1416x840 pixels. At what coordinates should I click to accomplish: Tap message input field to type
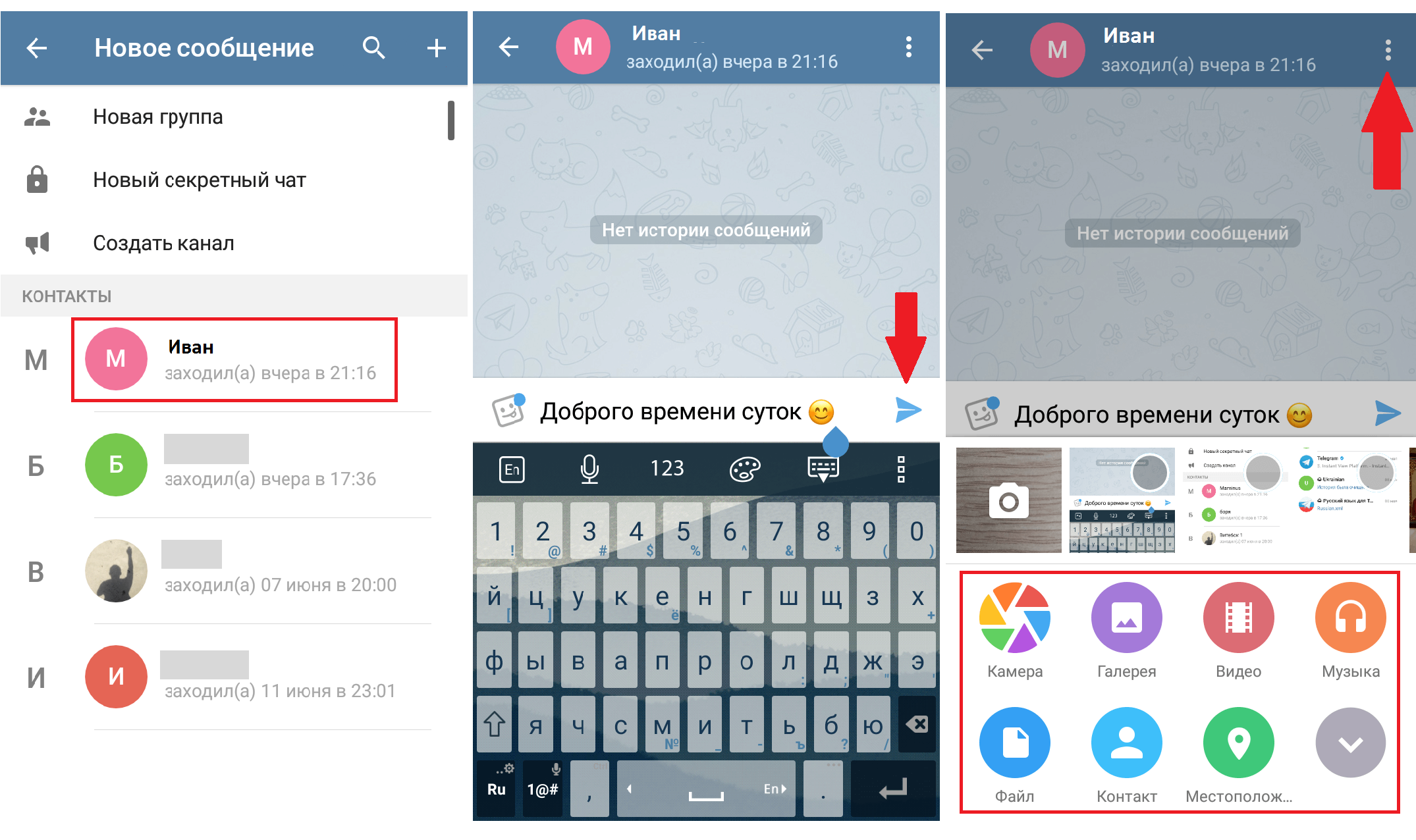click(694, 404)
